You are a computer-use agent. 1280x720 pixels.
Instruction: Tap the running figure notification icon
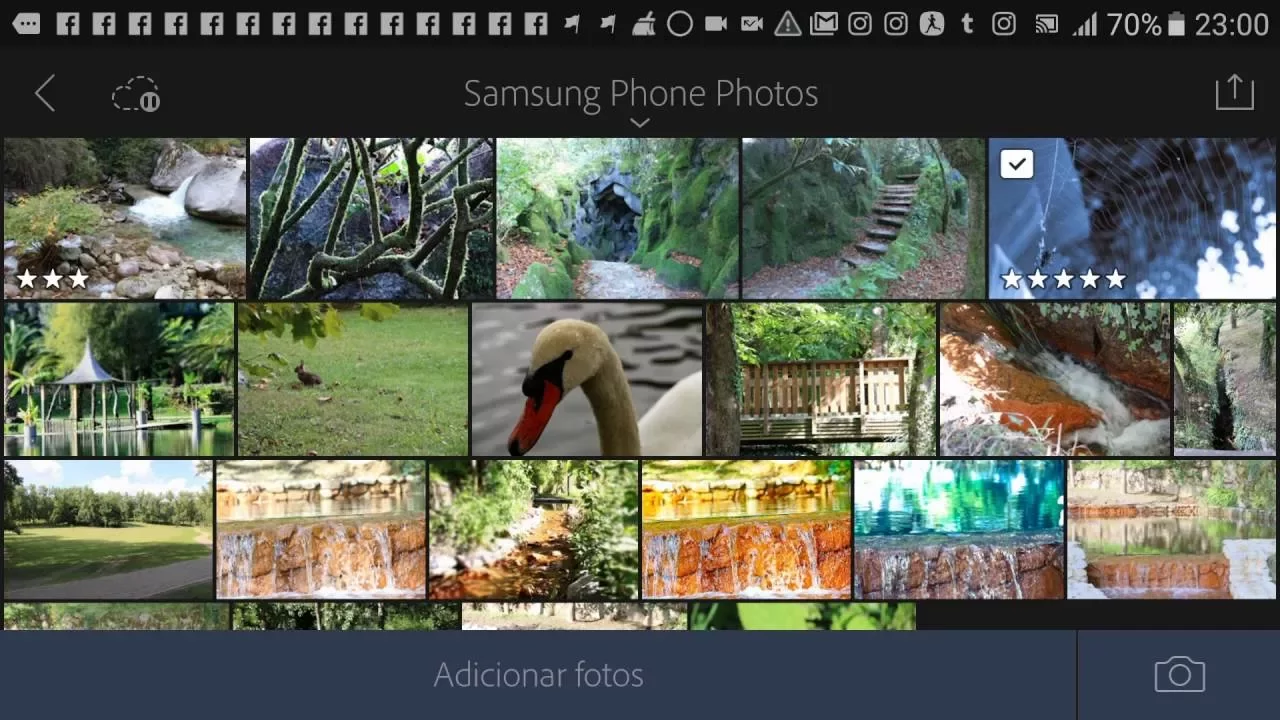point(931,23)
